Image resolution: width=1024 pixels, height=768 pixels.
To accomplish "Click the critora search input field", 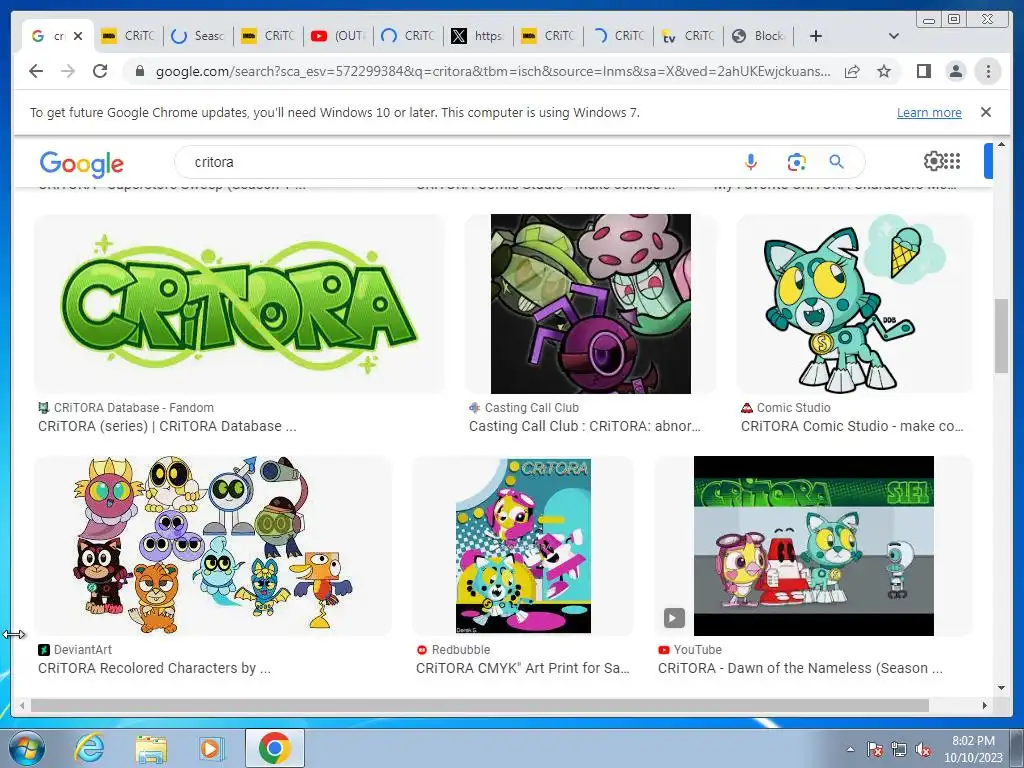I will pos(457,162).
